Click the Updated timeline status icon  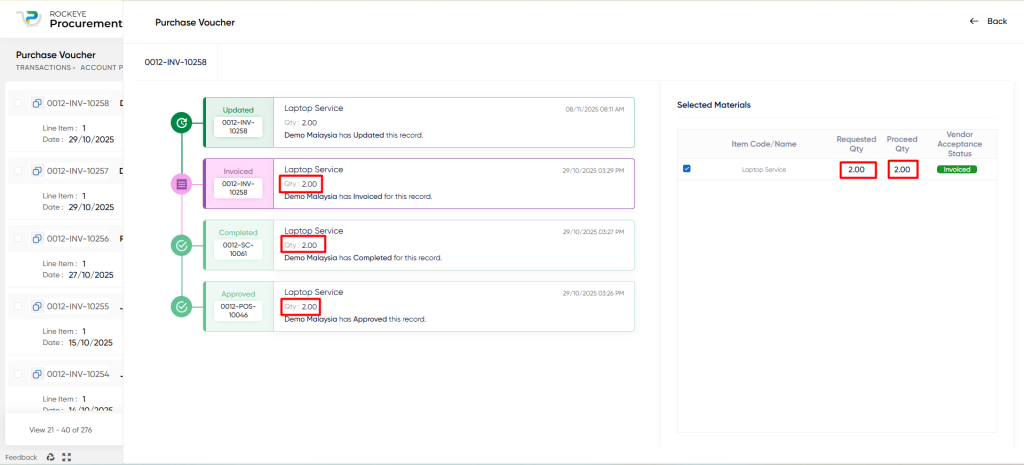[x=181, y=123]
